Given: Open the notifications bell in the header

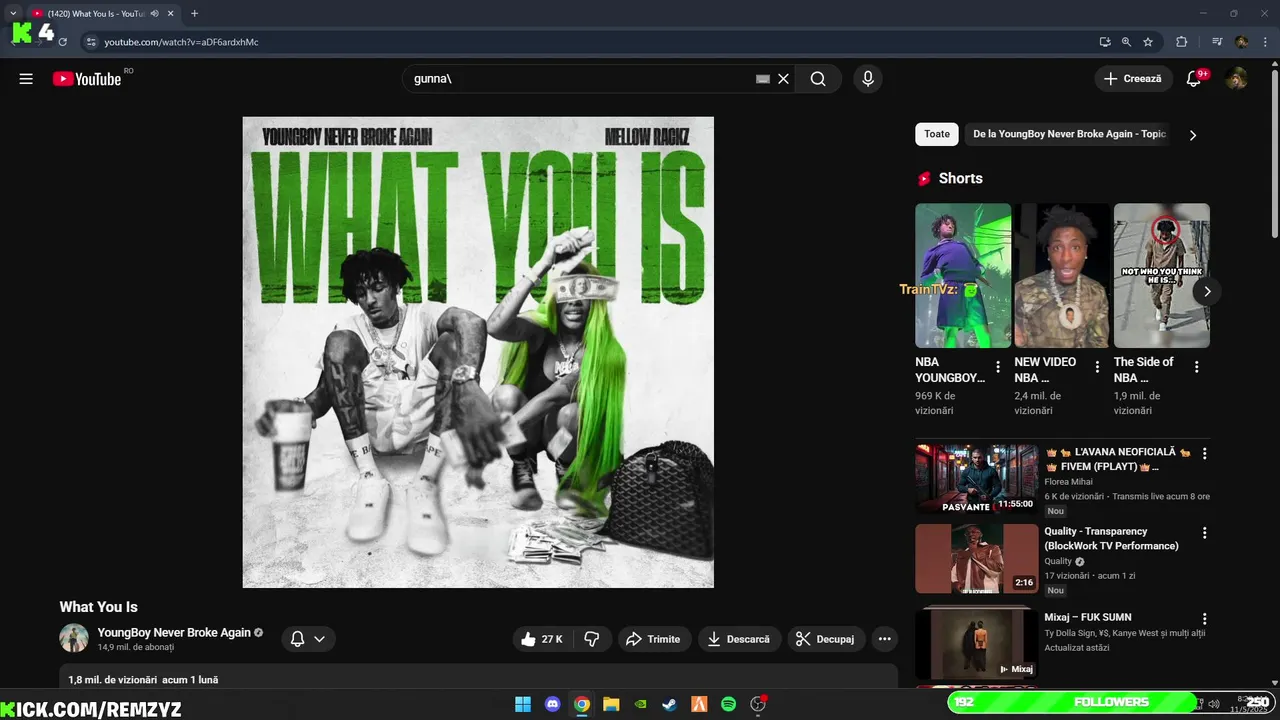Looking at the screenshot, I should pyautogui.click(x=1193, y=79).
